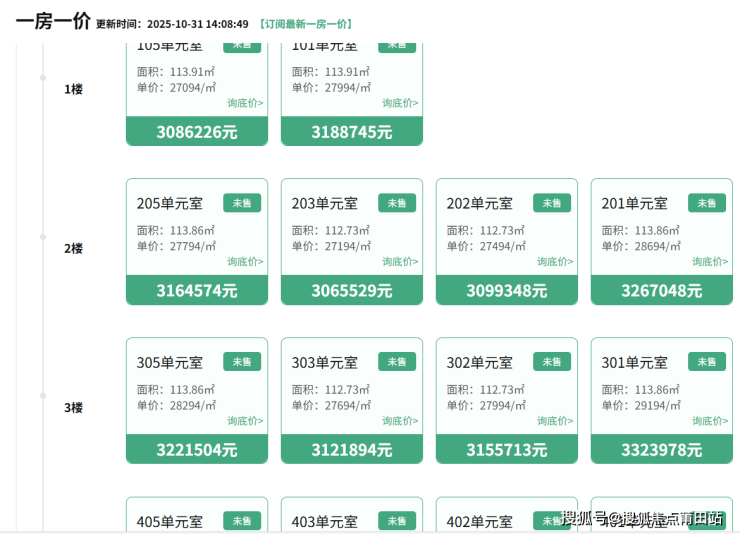Click the 未售 badge on unit 202
The height and width of the screenshot is (534, 740).
(552, 203)
